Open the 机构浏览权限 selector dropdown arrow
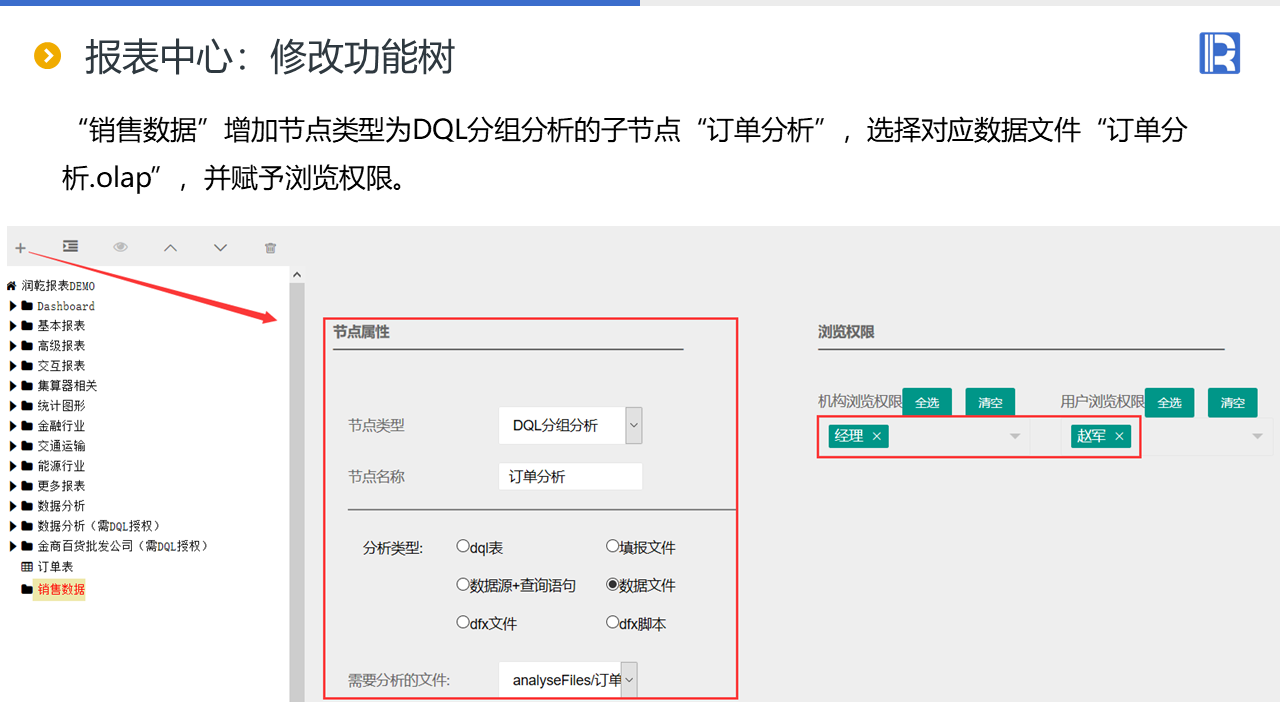 [1015, 436]
